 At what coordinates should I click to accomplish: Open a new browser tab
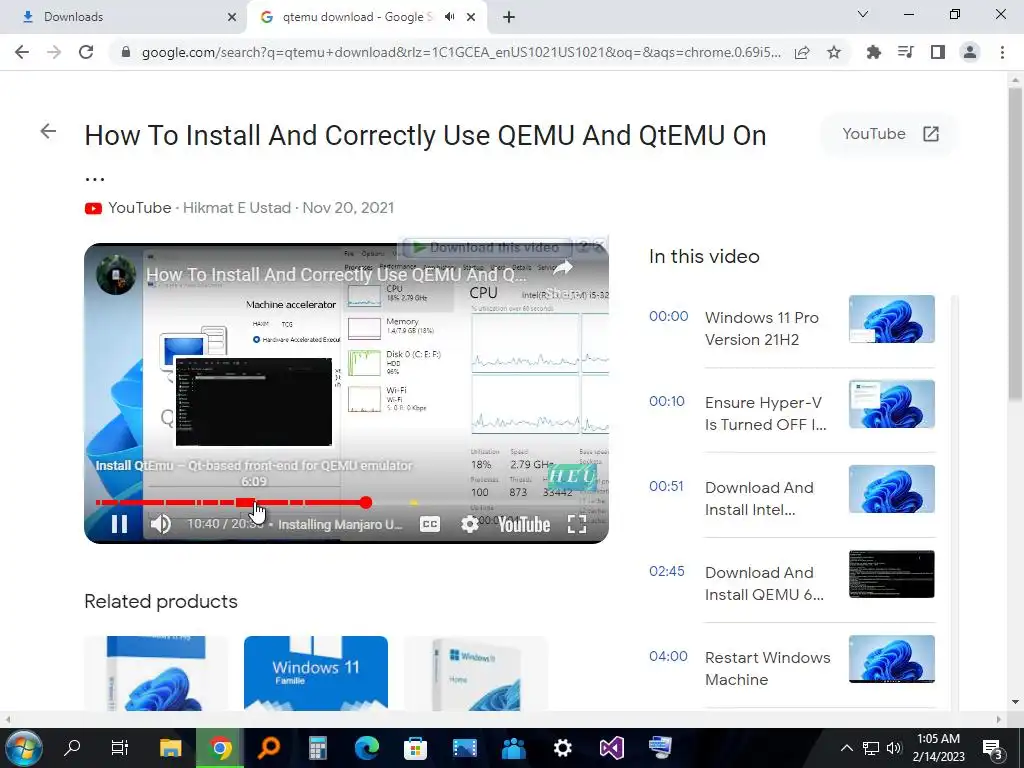[x=509, y=17]
